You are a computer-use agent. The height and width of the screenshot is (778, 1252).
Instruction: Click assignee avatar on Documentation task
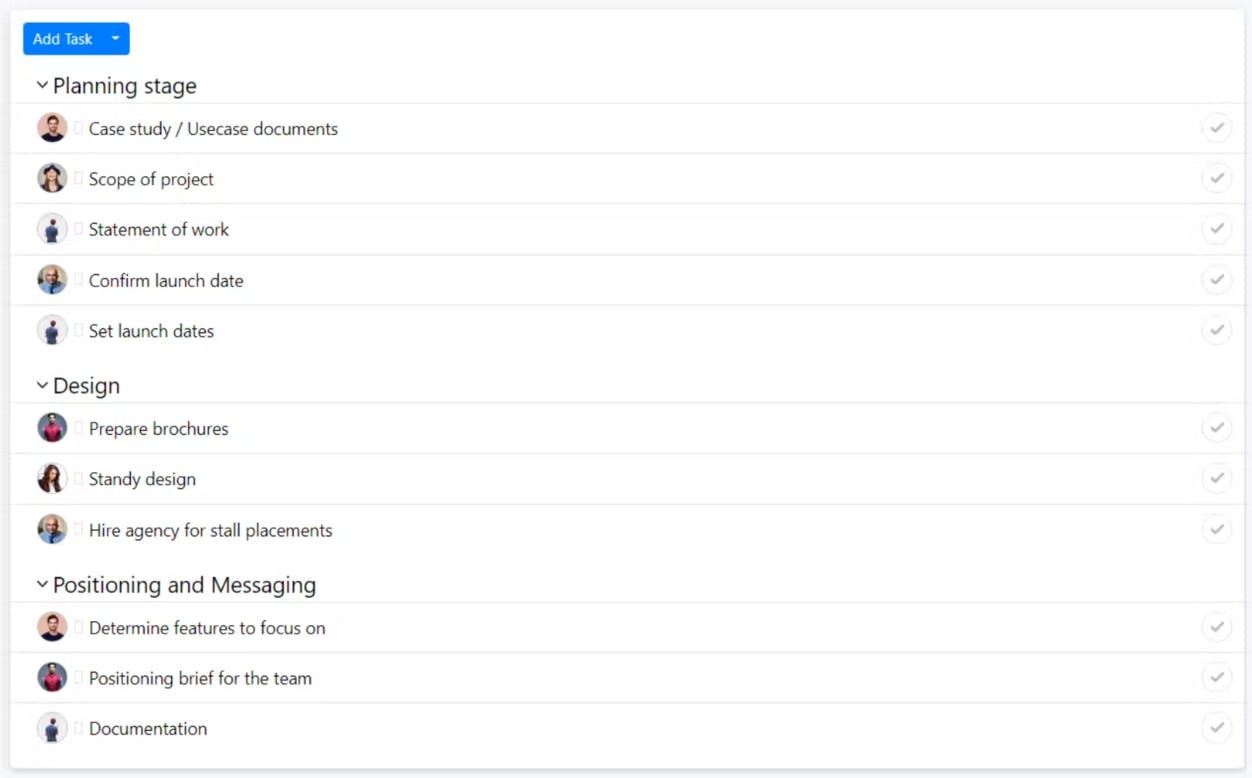point(52,728)
